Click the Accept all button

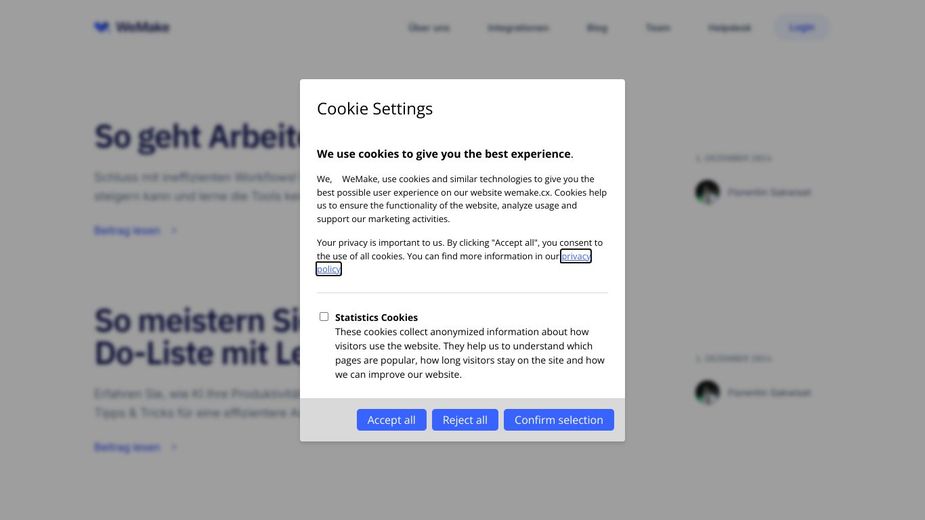coord(391,420)
